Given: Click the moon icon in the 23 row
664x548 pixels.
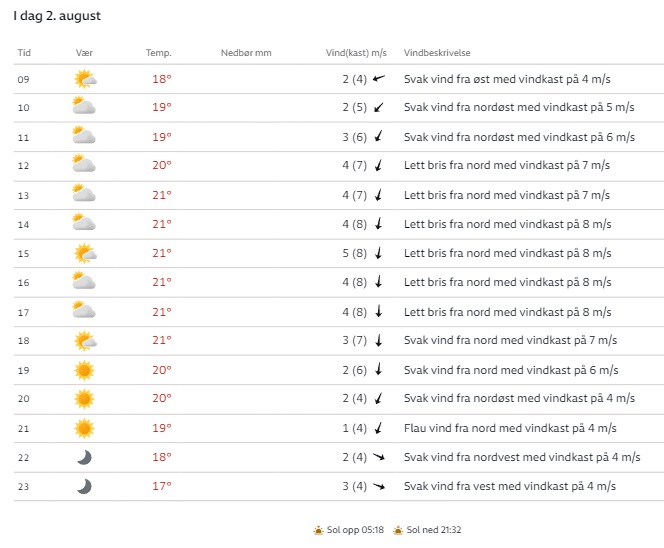Looking at the screenshot, I should tap(85, 486).
